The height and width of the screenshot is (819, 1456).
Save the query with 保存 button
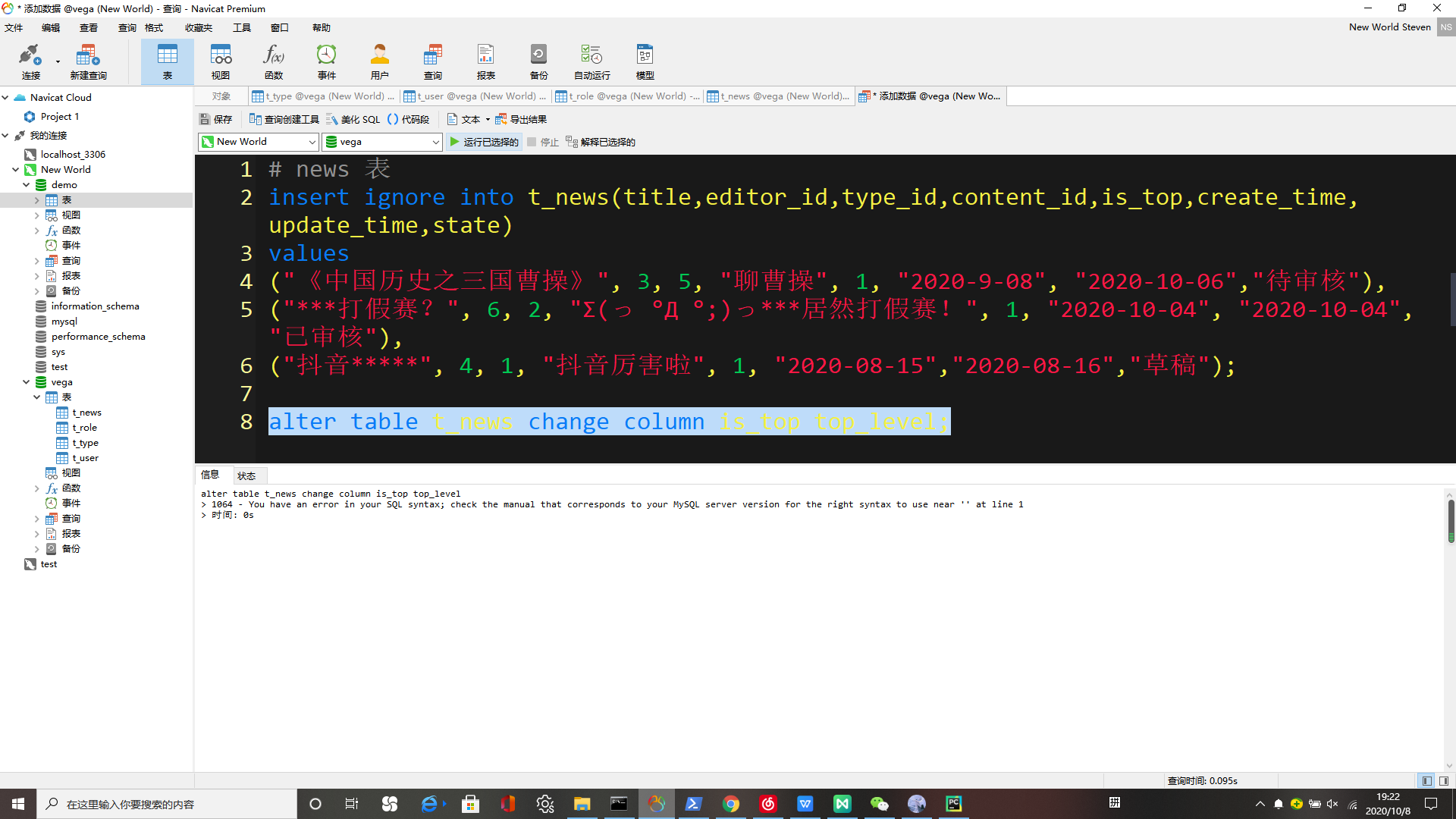click(x=216, y=119)
